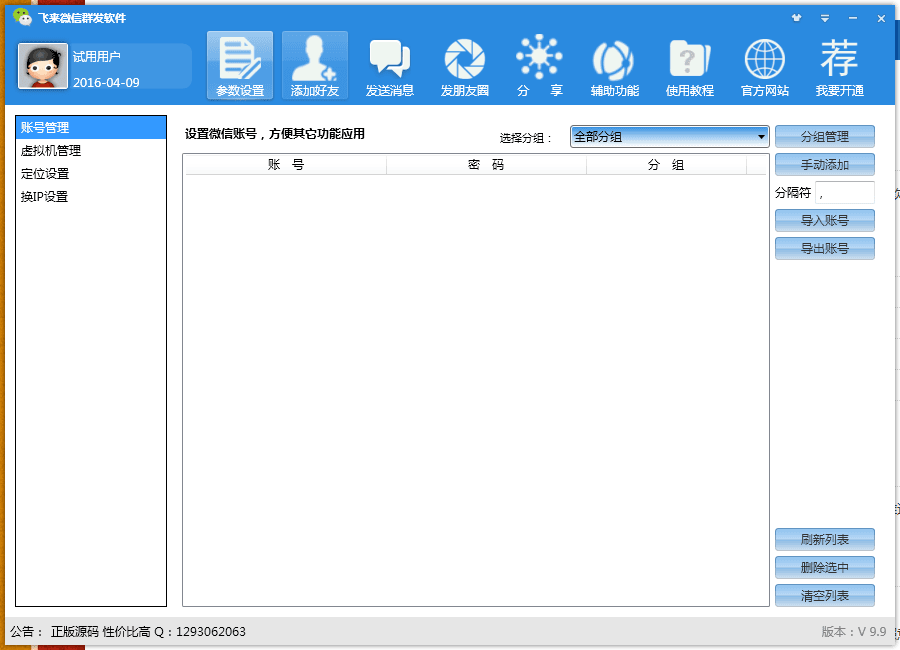The height and width of the screenshot is (650, 900).
Task: Open the 添加好友 add friends icon
Action: [x=315, y=65]
